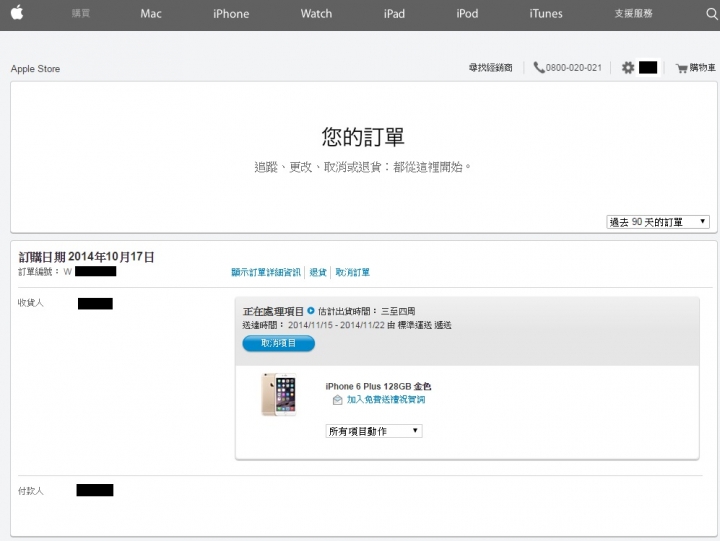
Task: Expand the 過去 90 天的訂單 dropdown
Action: [658, 222]
